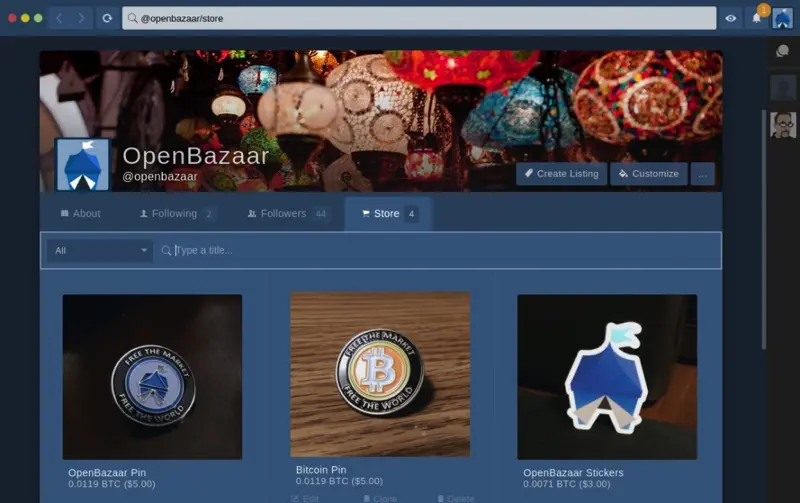This screenshot has width=800, height=503.
Task: Click the 0.0071 BTC ($3.00) price
Action: (x=566, y=484)
